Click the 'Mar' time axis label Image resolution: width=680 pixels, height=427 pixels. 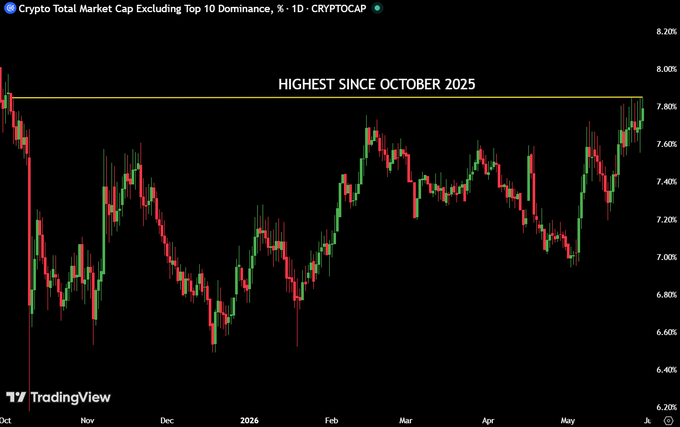click(x=405, y=420)
